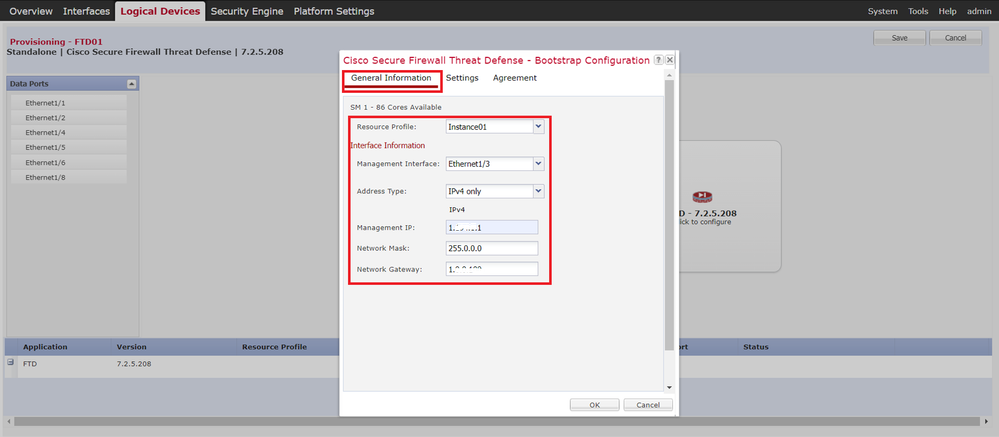Click the page horizontal scrollbar

pyautogui.click(x=496, y=422)
